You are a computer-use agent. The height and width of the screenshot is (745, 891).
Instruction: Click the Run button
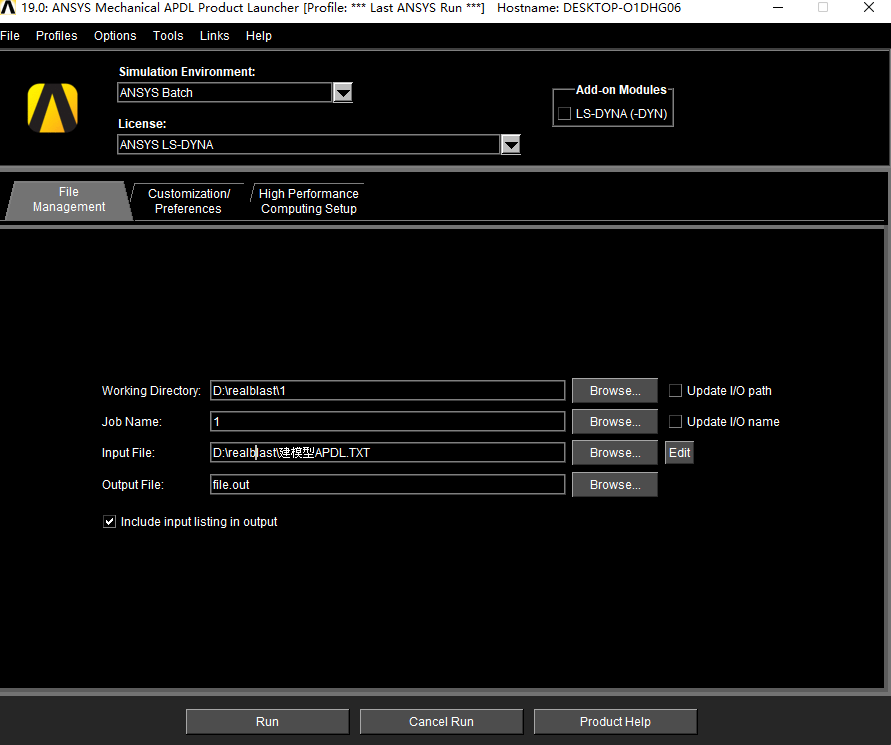267,722
